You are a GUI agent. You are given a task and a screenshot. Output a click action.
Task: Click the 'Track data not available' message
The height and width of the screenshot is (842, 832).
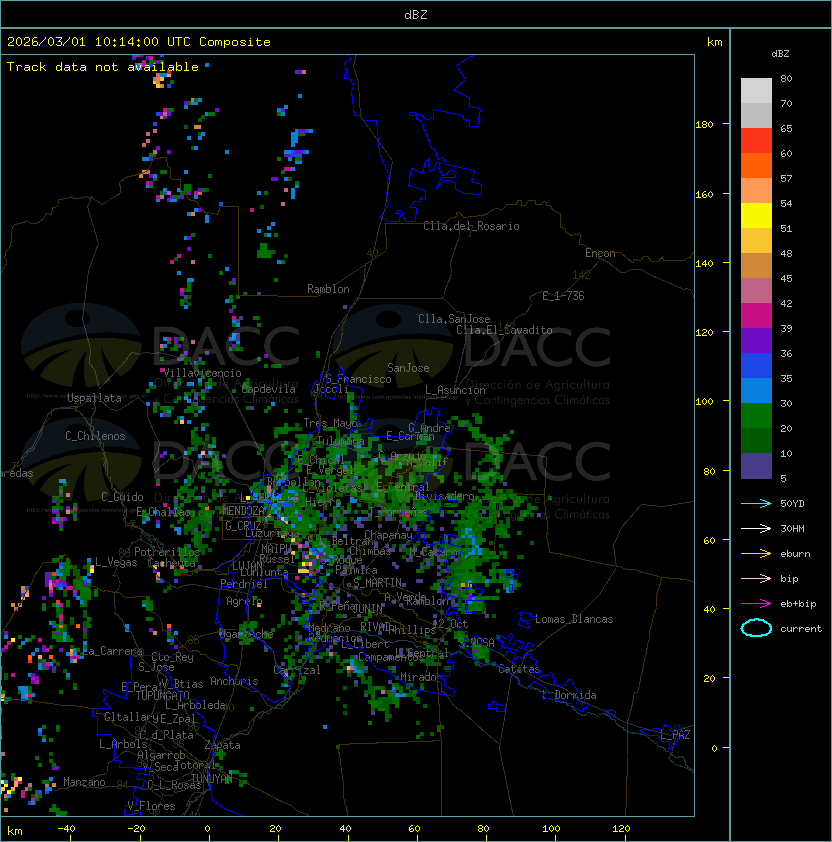[103, 67]
